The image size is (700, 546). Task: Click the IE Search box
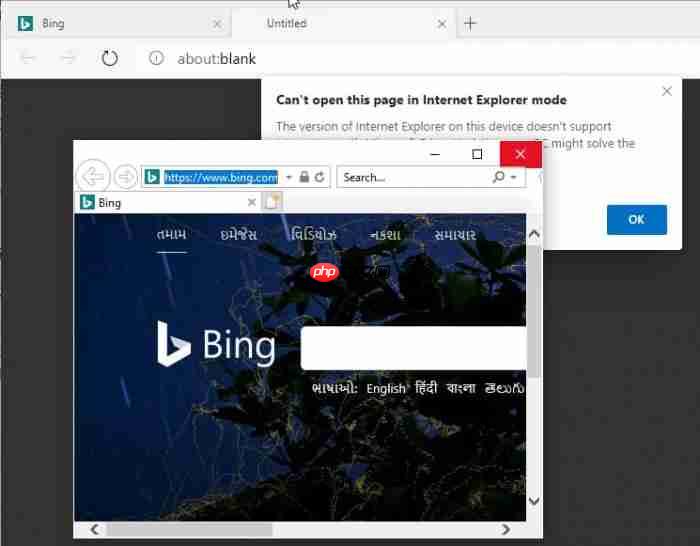413,177
